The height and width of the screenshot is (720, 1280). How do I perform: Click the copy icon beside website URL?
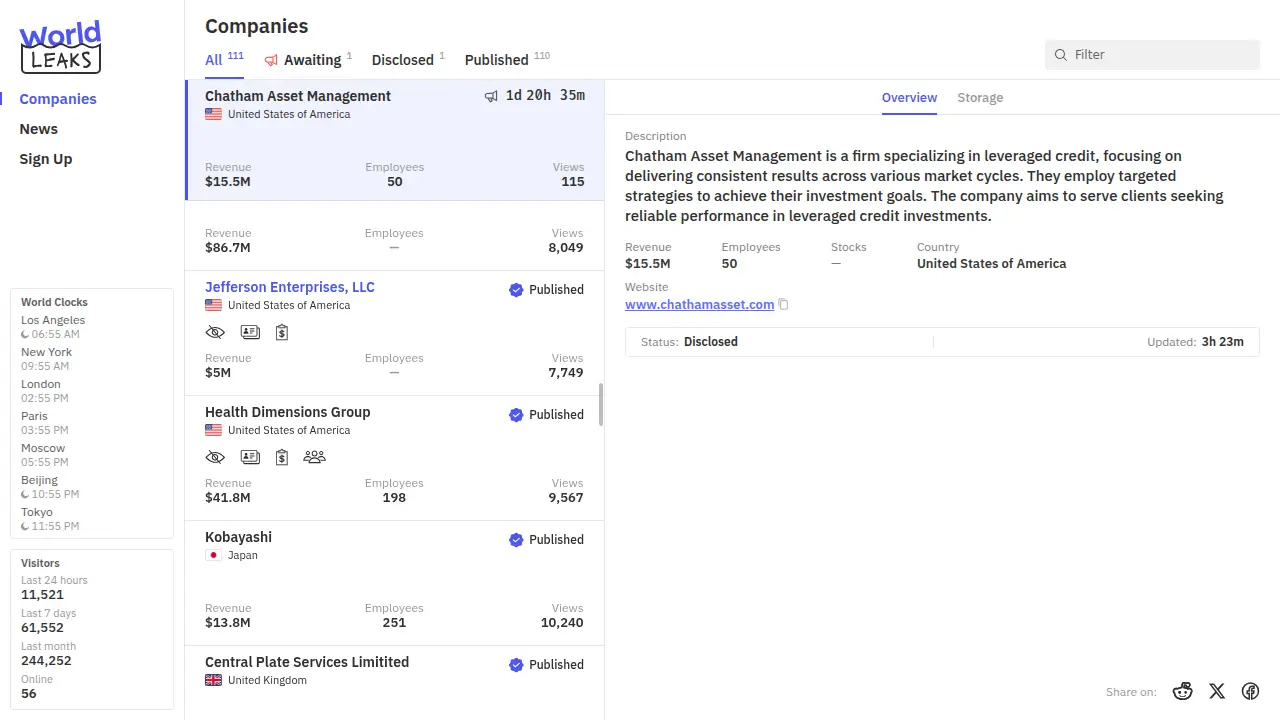[x=784, y=305]
